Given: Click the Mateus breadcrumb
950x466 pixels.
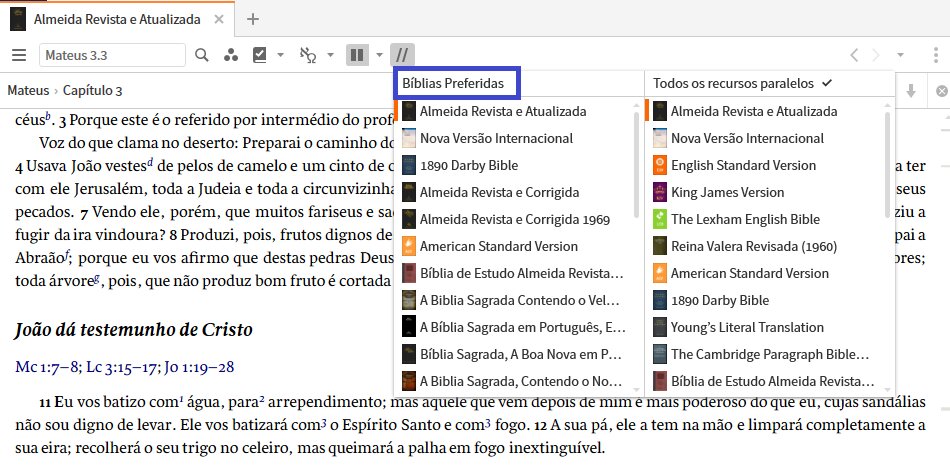Looking at the screenshot, I should click(28, 91).
